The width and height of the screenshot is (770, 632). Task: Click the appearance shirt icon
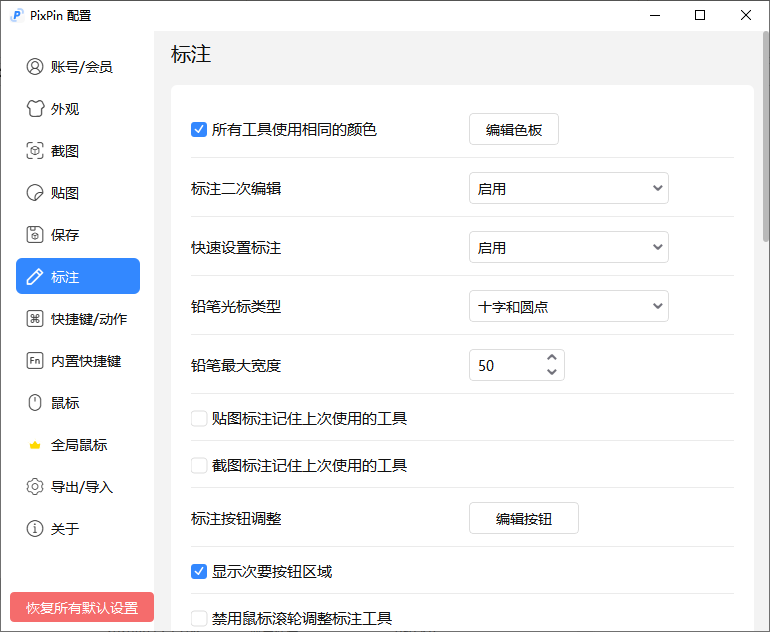[x=35, y=109]
